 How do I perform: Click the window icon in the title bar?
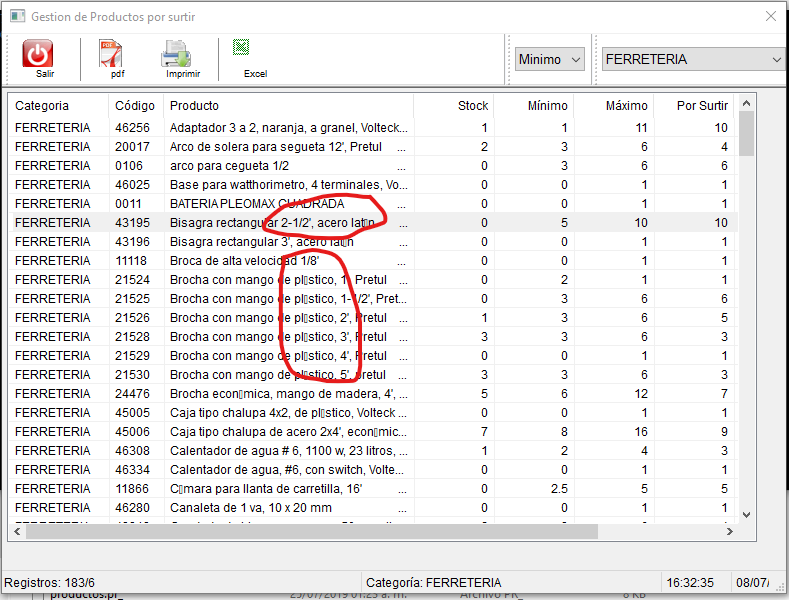(16, 17)
